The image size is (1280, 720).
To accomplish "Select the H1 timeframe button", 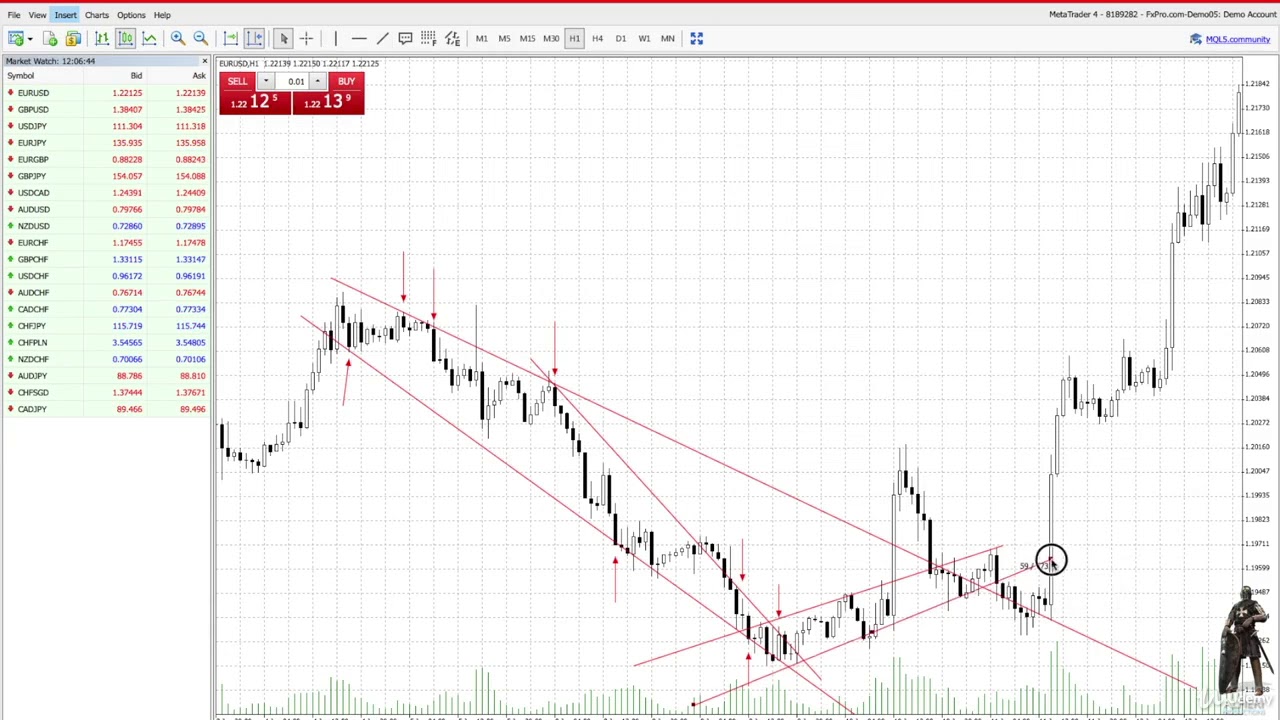I will point(574,38).
